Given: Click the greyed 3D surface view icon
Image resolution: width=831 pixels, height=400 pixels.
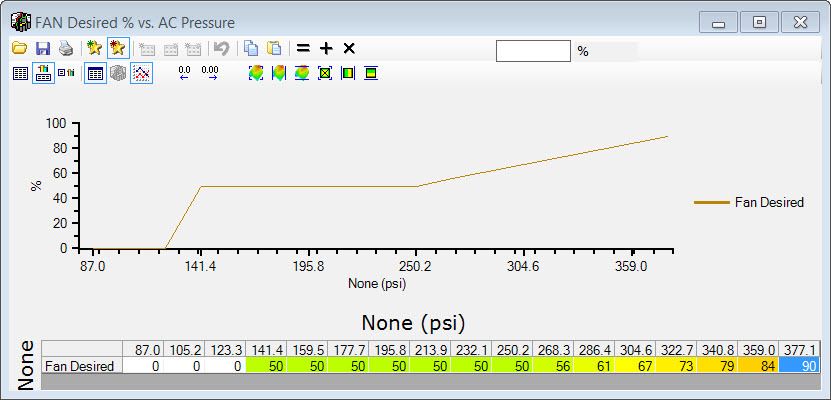Looking at the screenshot, I should point(118,74).
